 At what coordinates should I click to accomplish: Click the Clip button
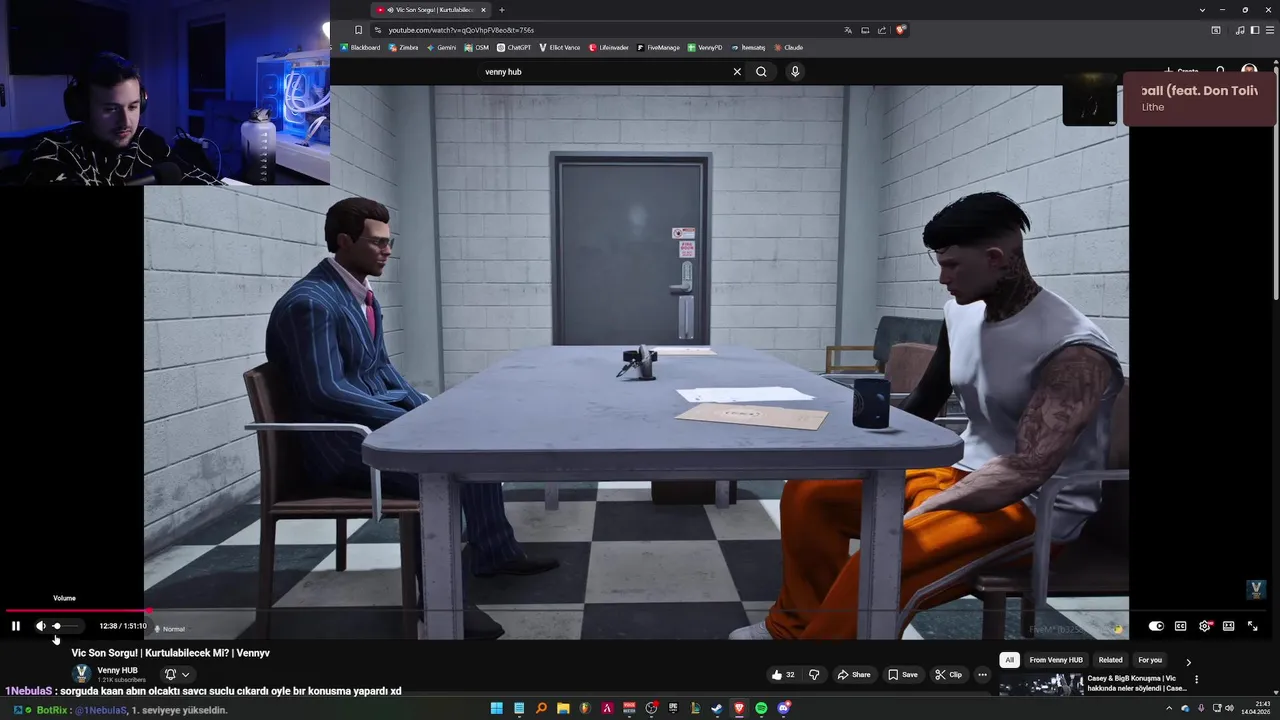[948, 675]
